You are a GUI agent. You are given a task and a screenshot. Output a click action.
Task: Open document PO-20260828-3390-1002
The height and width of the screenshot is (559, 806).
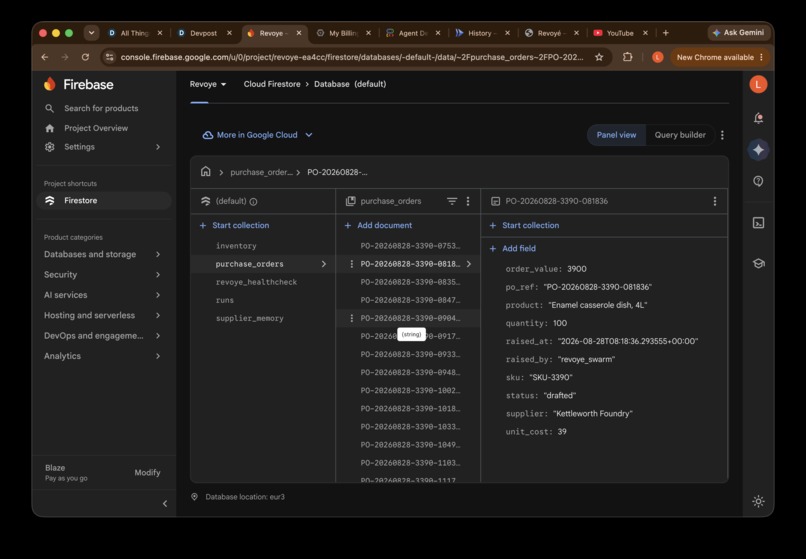[410, 391]
